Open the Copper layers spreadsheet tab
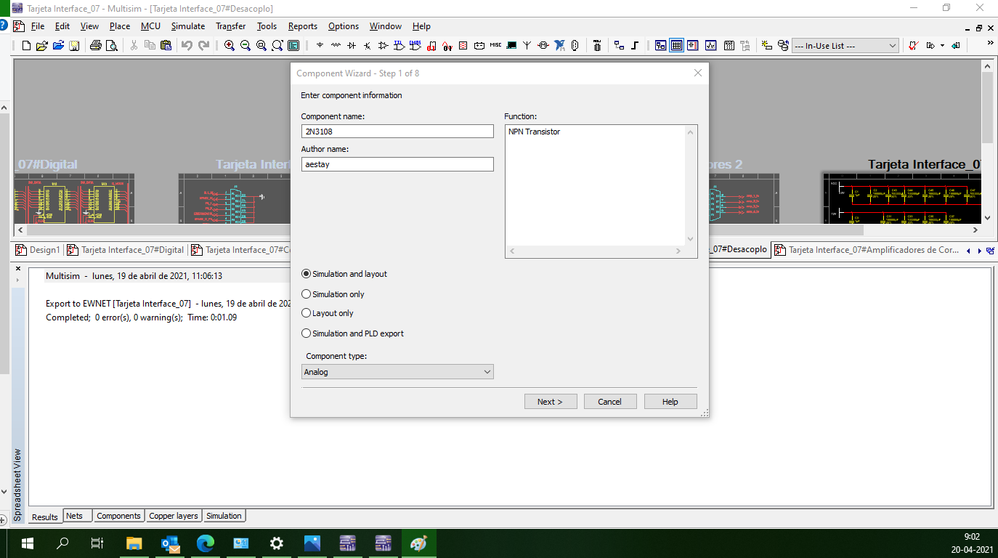The height and width of the screenshot is (558, 998). click(173, 516)
